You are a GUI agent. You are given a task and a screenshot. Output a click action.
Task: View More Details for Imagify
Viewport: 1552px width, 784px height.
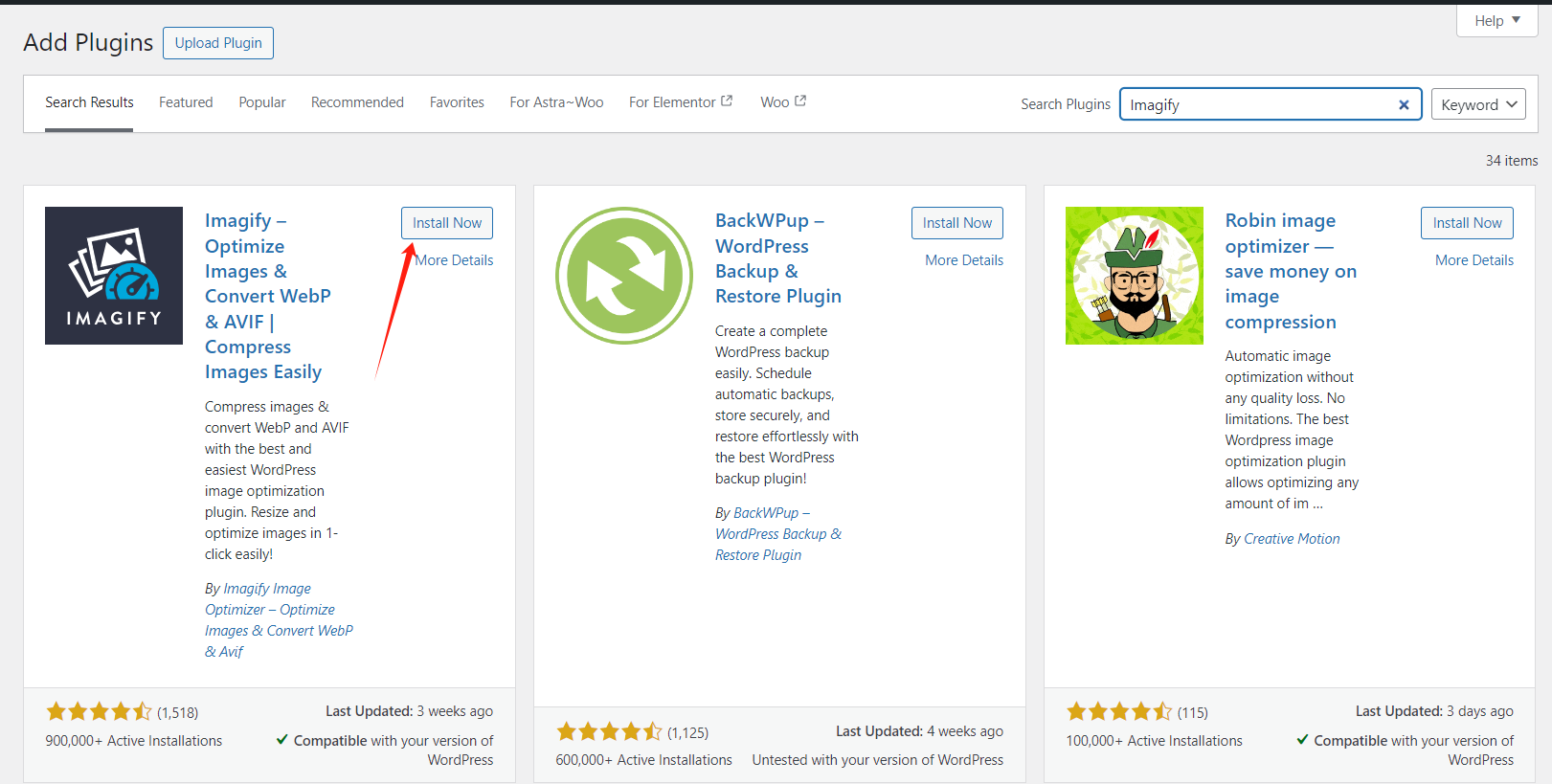pyautogui.click(x=454, y=260)
